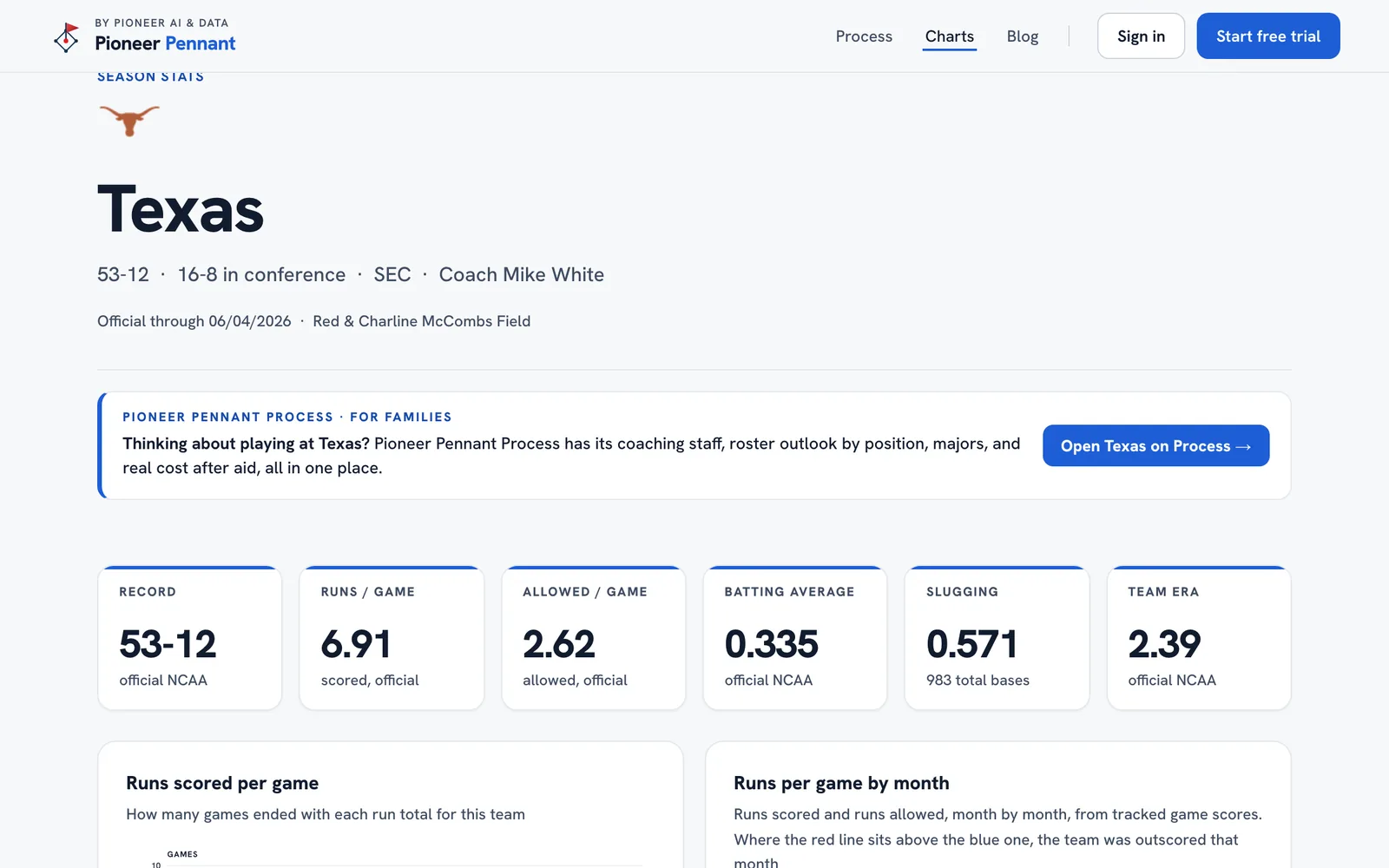
Task: Click the SEC conference label
Action: click(x=392, y=274)
